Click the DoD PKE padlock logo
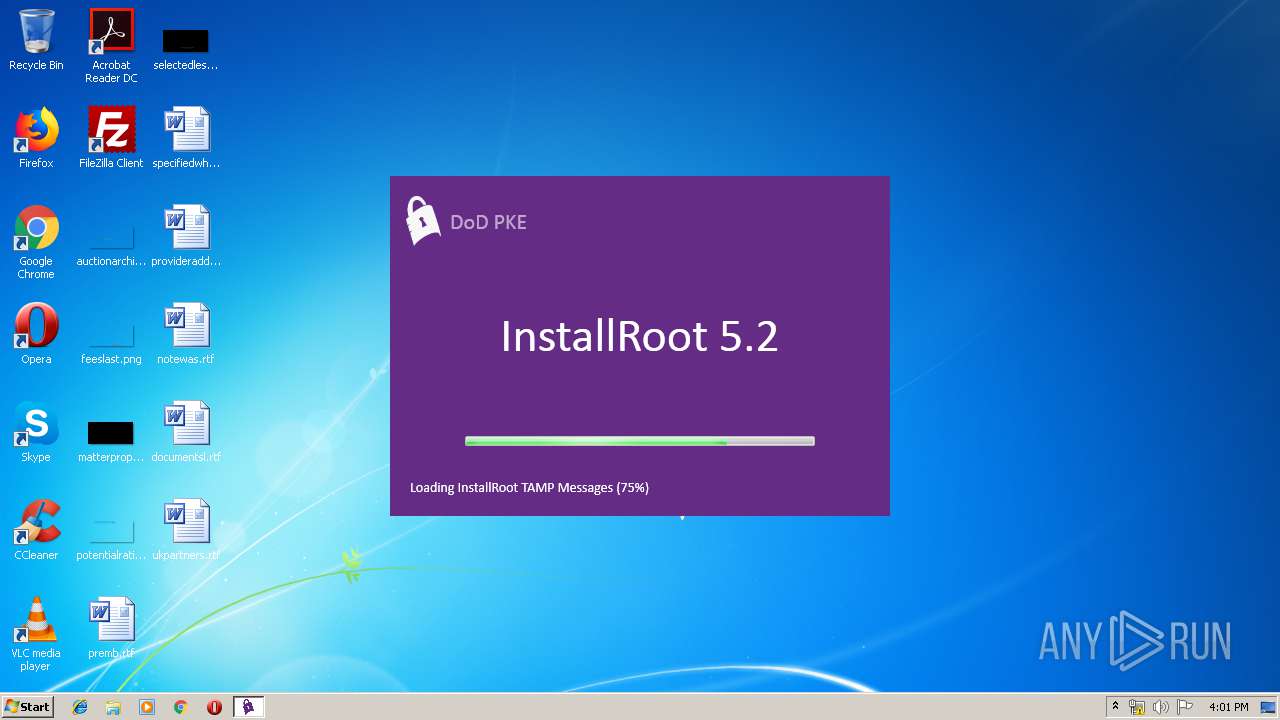 pos(422,220)
